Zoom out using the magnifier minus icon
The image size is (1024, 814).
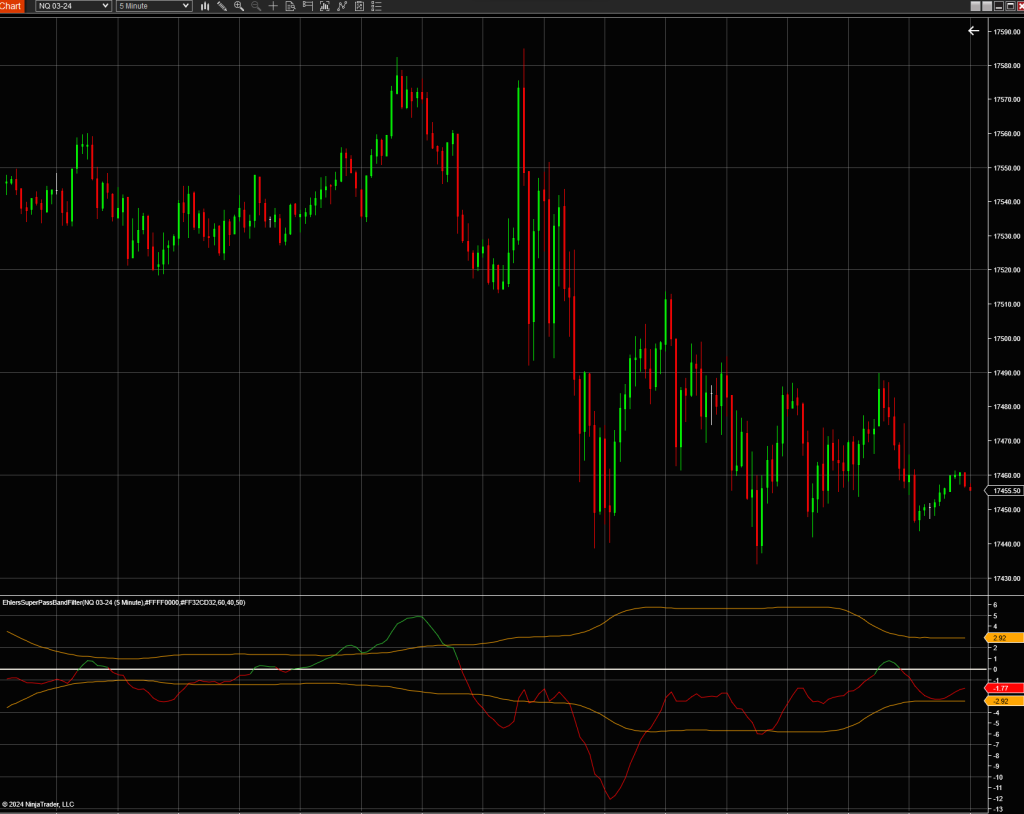(x=256, y=6)
